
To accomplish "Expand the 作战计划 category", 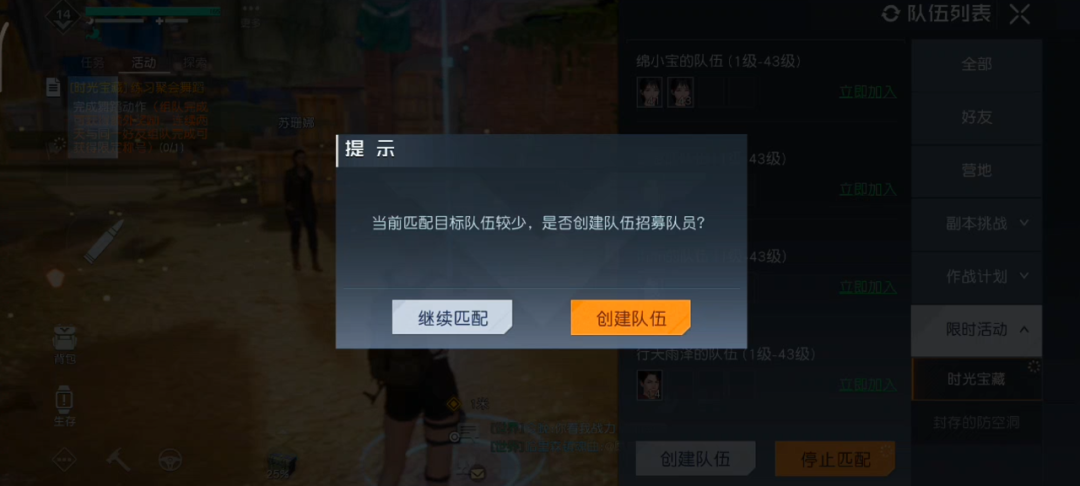I will tap(976, 277).
